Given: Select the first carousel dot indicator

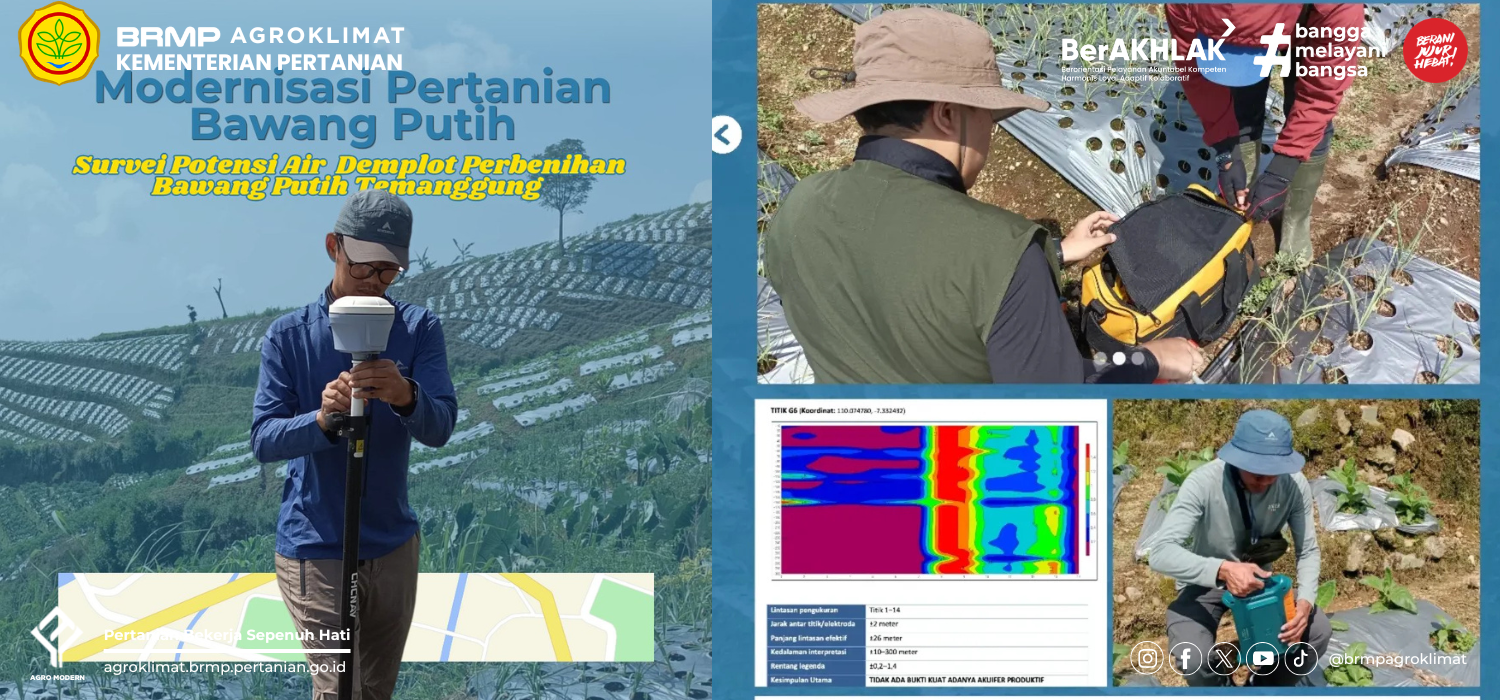Looking at the screenshot, I should (x=1100, y=357).
